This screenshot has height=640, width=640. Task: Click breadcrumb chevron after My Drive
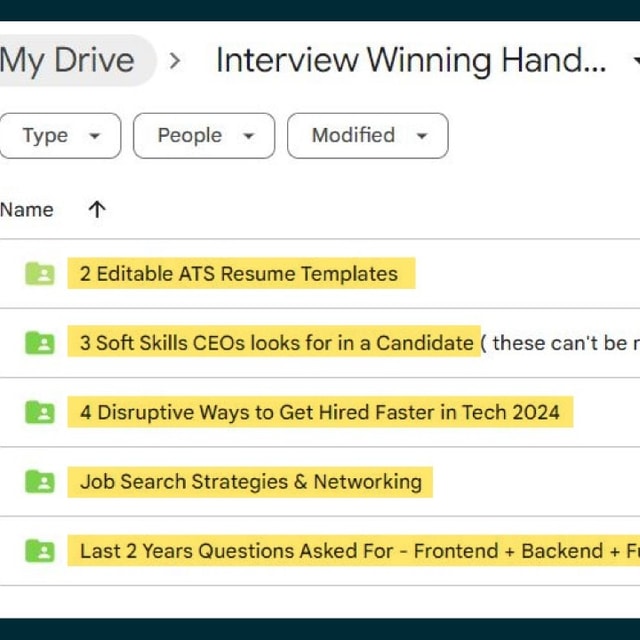coord(176,61)
